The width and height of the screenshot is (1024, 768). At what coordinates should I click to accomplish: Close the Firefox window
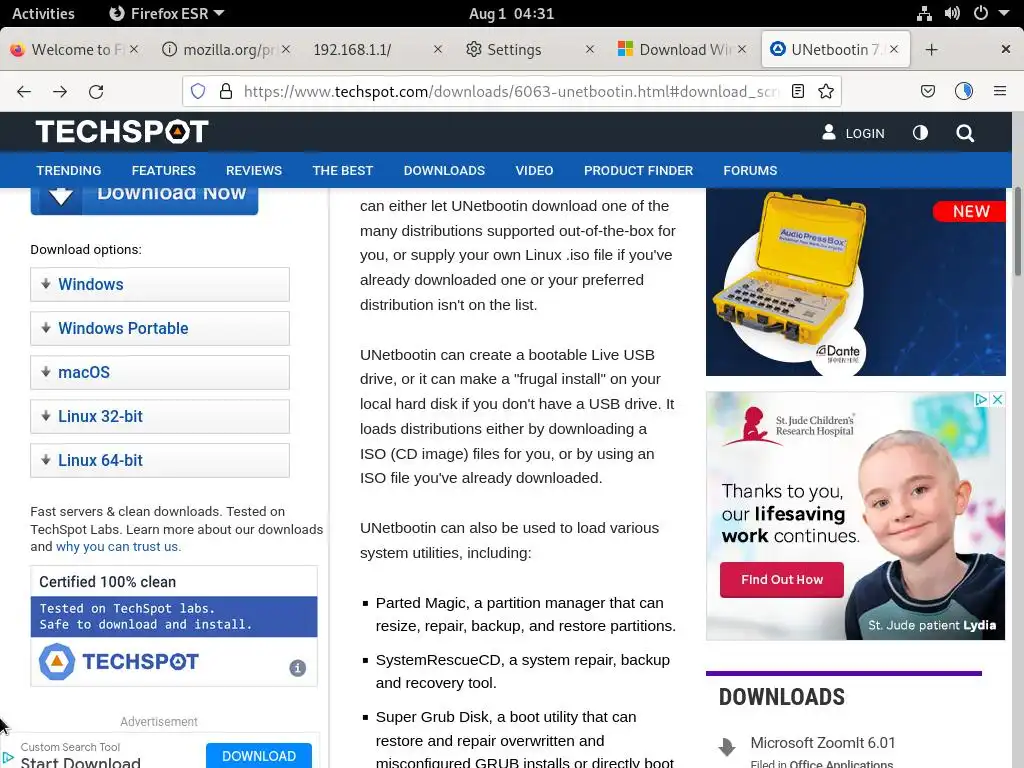[1006, 49]
